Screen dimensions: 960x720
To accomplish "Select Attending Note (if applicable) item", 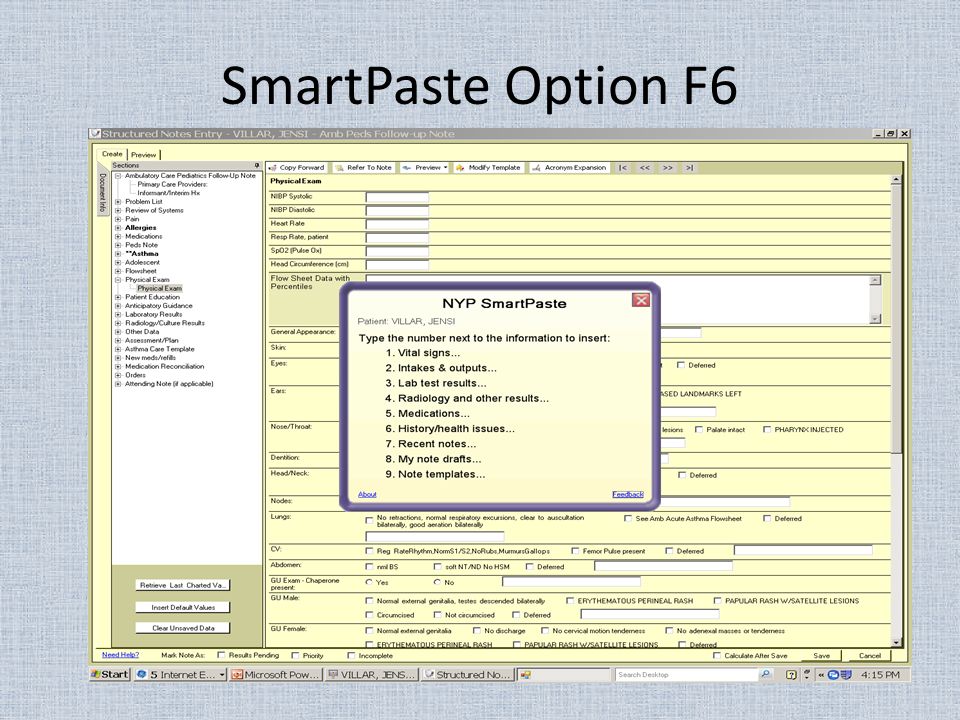I will (x=169, y=384).
